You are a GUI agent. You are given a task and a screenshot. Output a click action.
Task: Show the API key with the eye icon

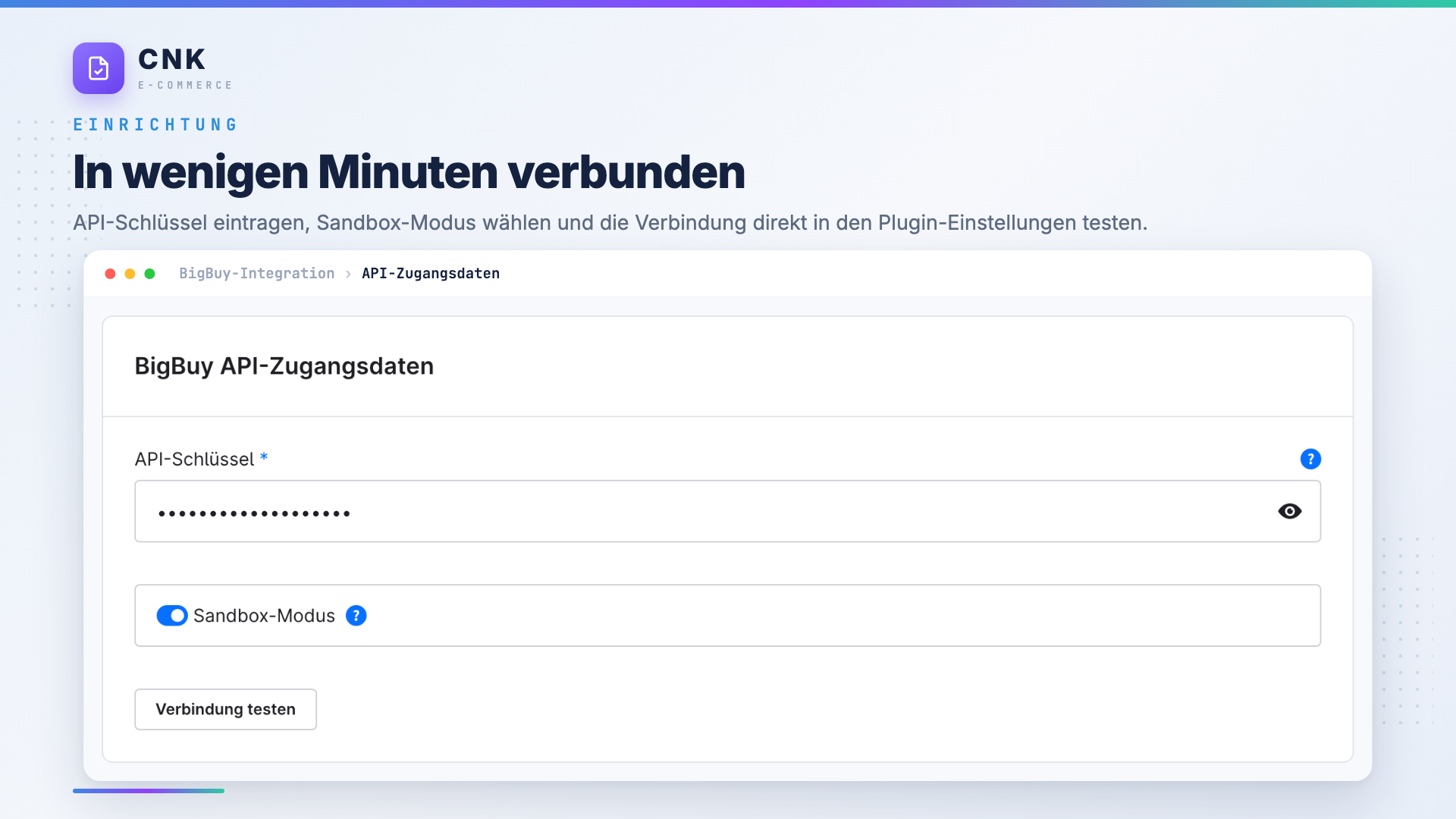tap(1289, 511)
